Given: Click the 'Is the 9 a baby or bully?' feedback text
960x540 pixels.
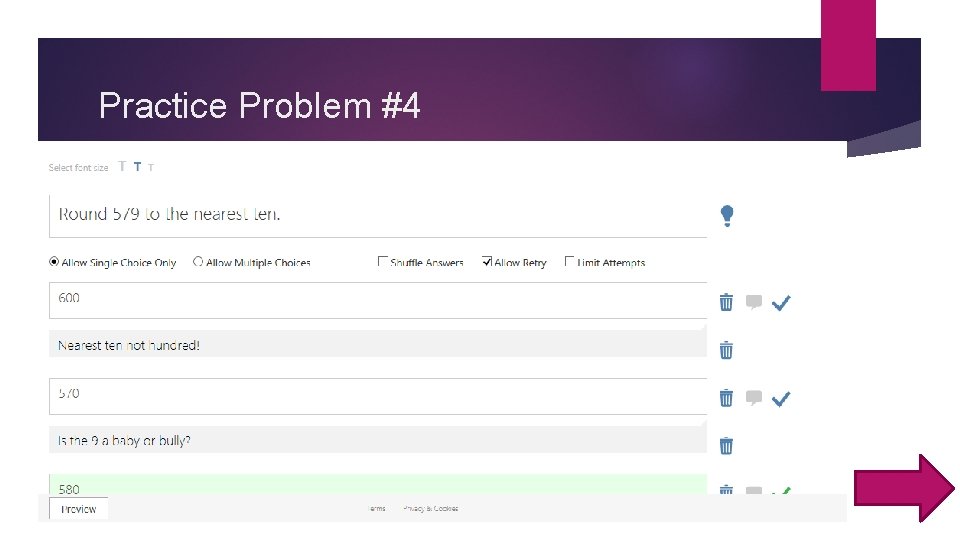Looking at the screenshot, I should [x=124, y=441].
